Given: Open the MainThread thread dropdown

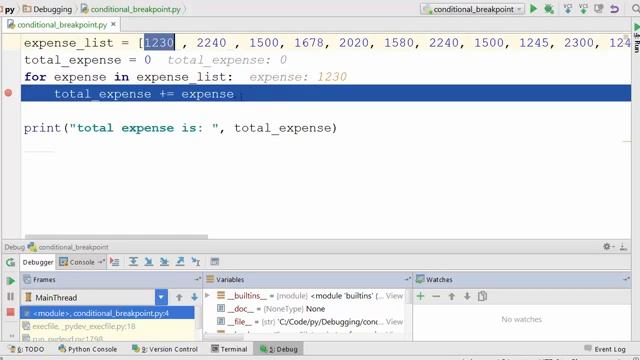Looking at the screenshot, I should pyautogui.click(x=161, y=297).
